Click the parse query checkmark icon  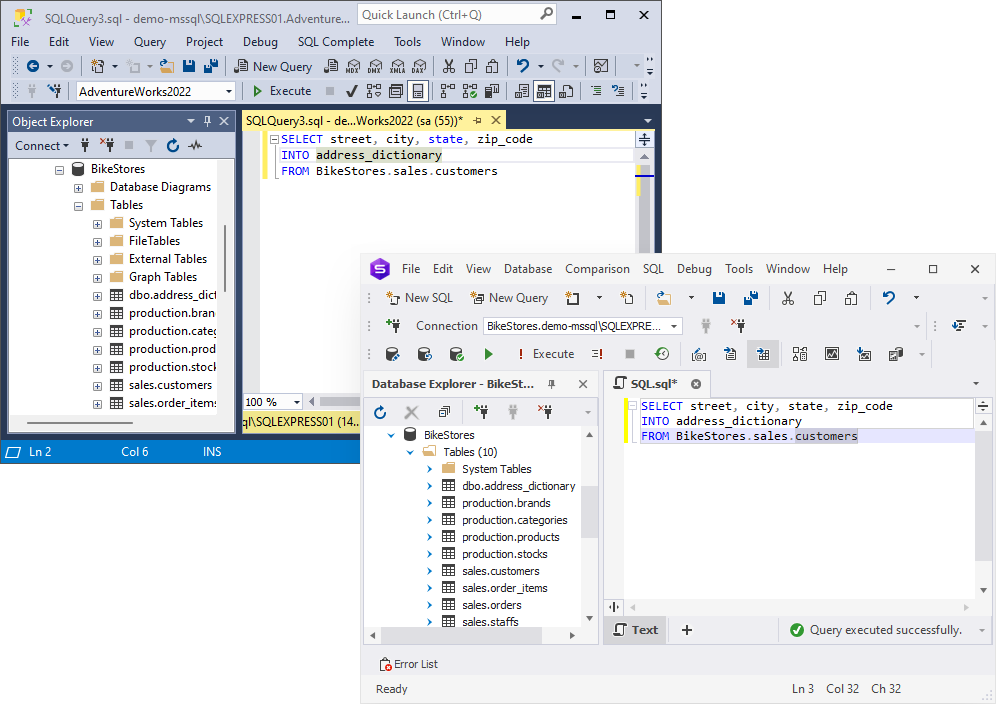(351, 91)
